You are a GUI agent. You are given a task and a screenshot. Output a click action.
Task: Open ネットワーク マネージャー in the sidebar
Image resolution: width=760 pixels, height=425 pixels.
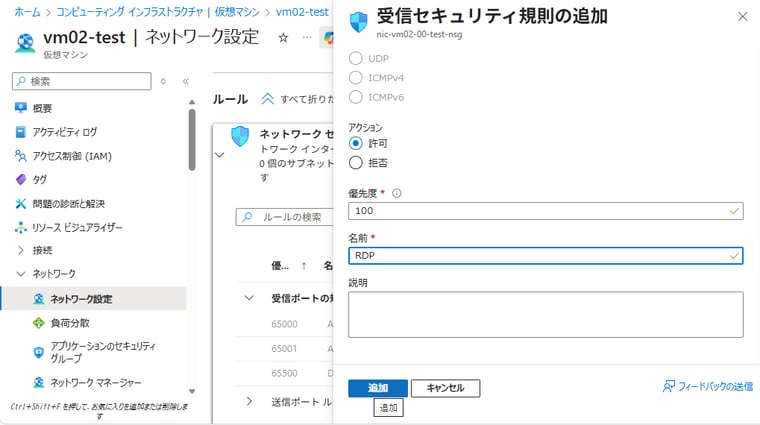click(x=96, y=382)
